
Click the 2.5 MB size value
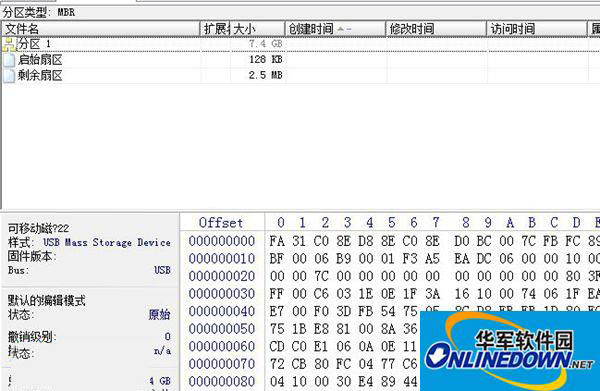pos(266,75)
